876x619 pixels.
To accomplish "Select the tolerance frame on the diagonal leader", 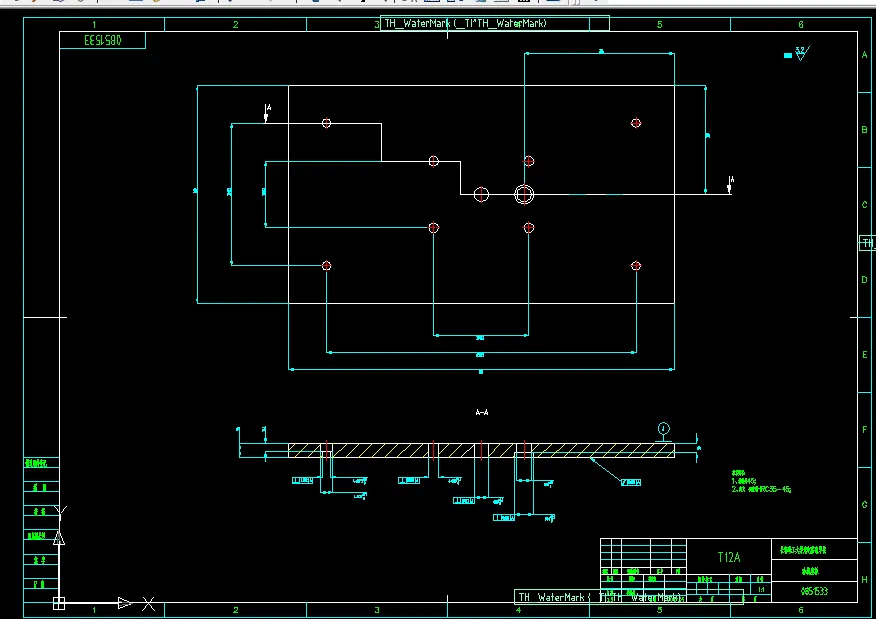I will pos(631,482).
